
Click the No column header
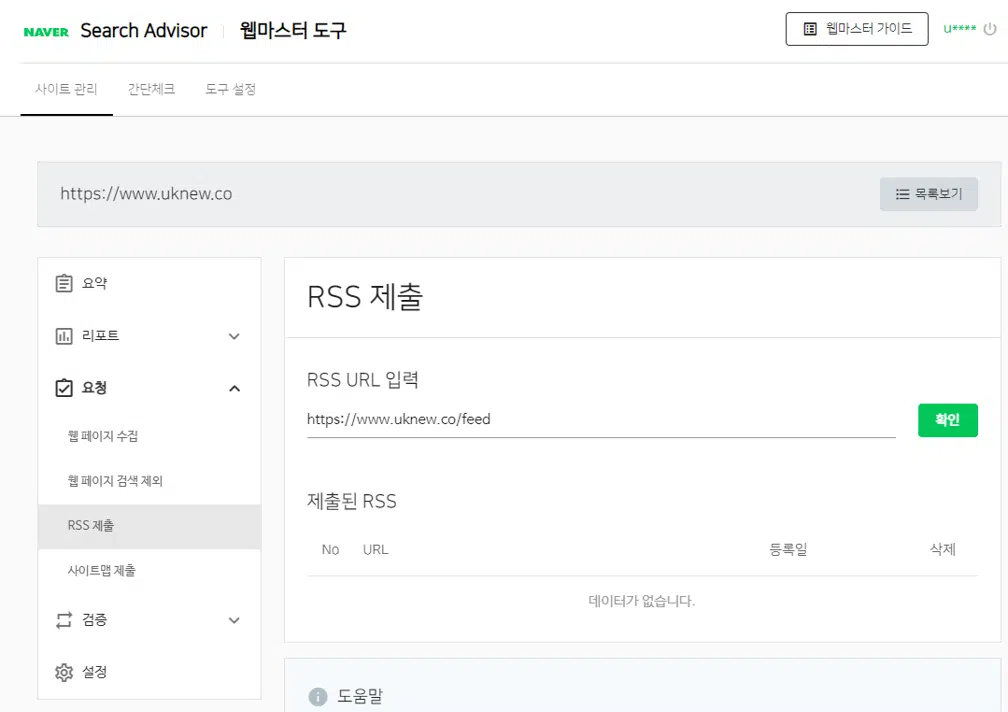tap(330, 550)
